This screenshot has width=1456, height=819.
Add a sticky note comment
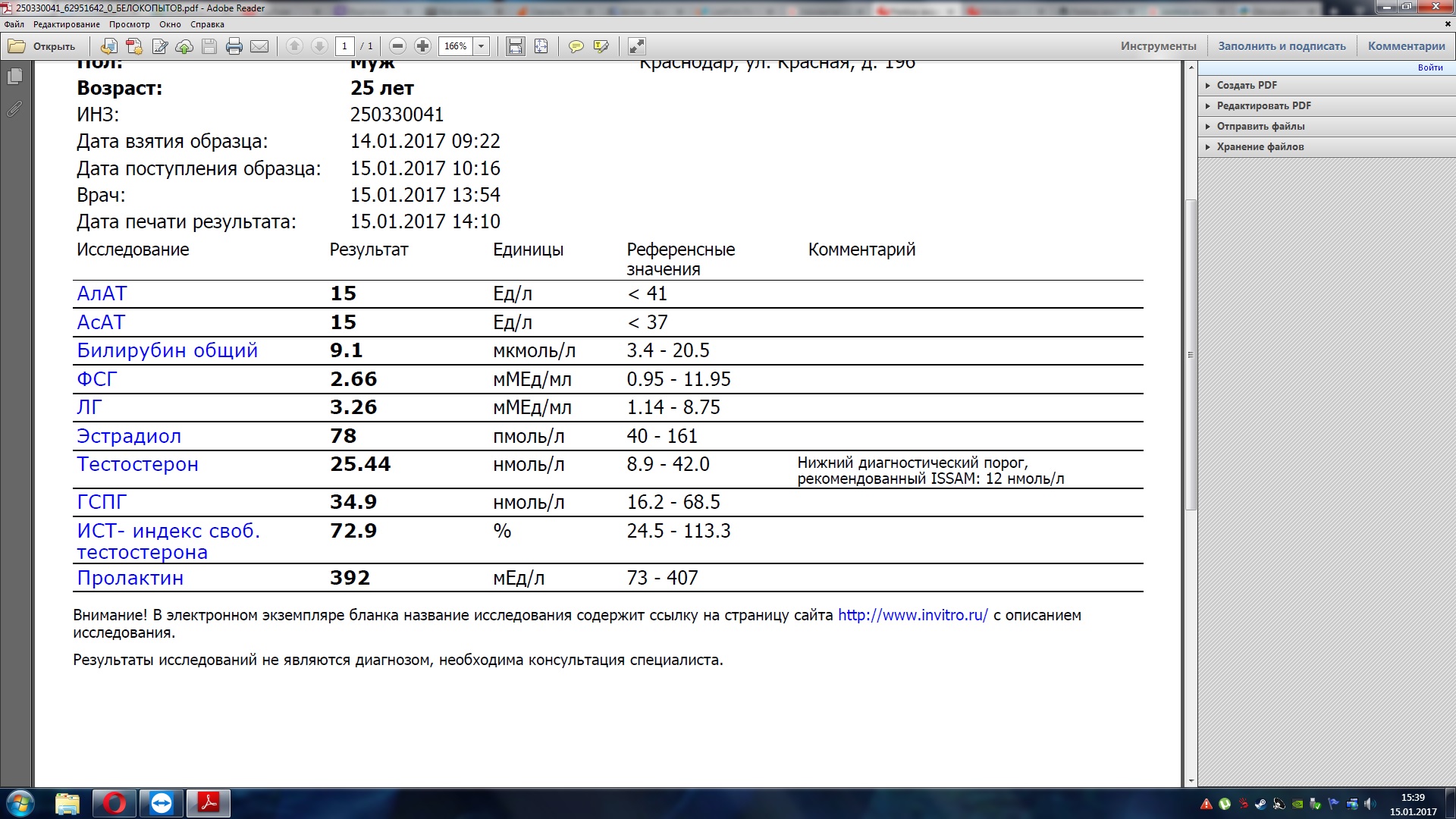pyautogui.click(x=576, y=46)
